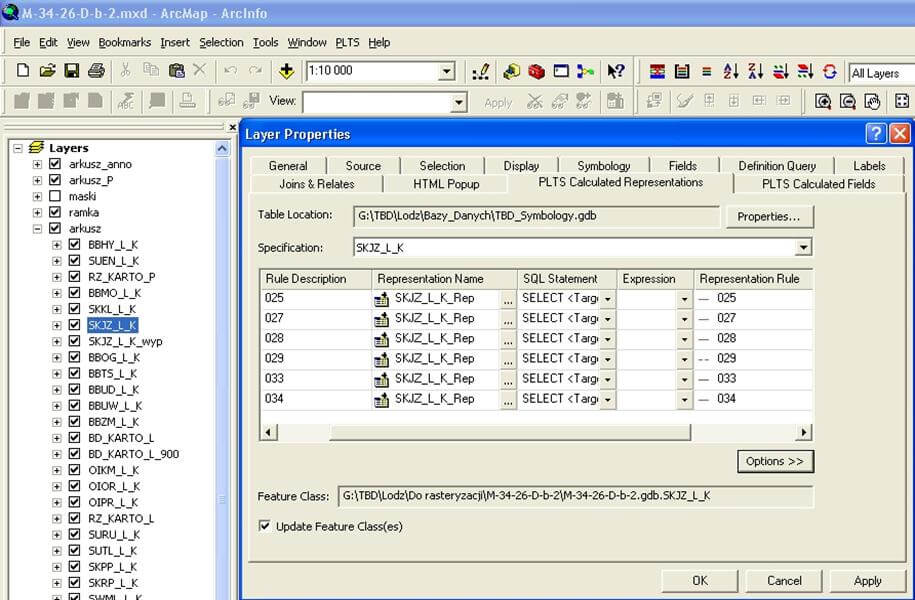Click the yellow Layers stack icon

pos(36,147)
